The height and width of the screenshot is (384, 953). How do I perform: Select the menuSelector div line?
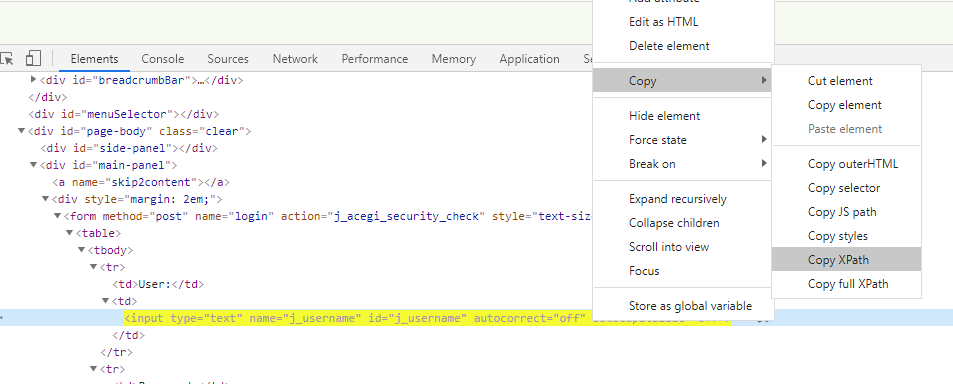(x=123, y=114)
